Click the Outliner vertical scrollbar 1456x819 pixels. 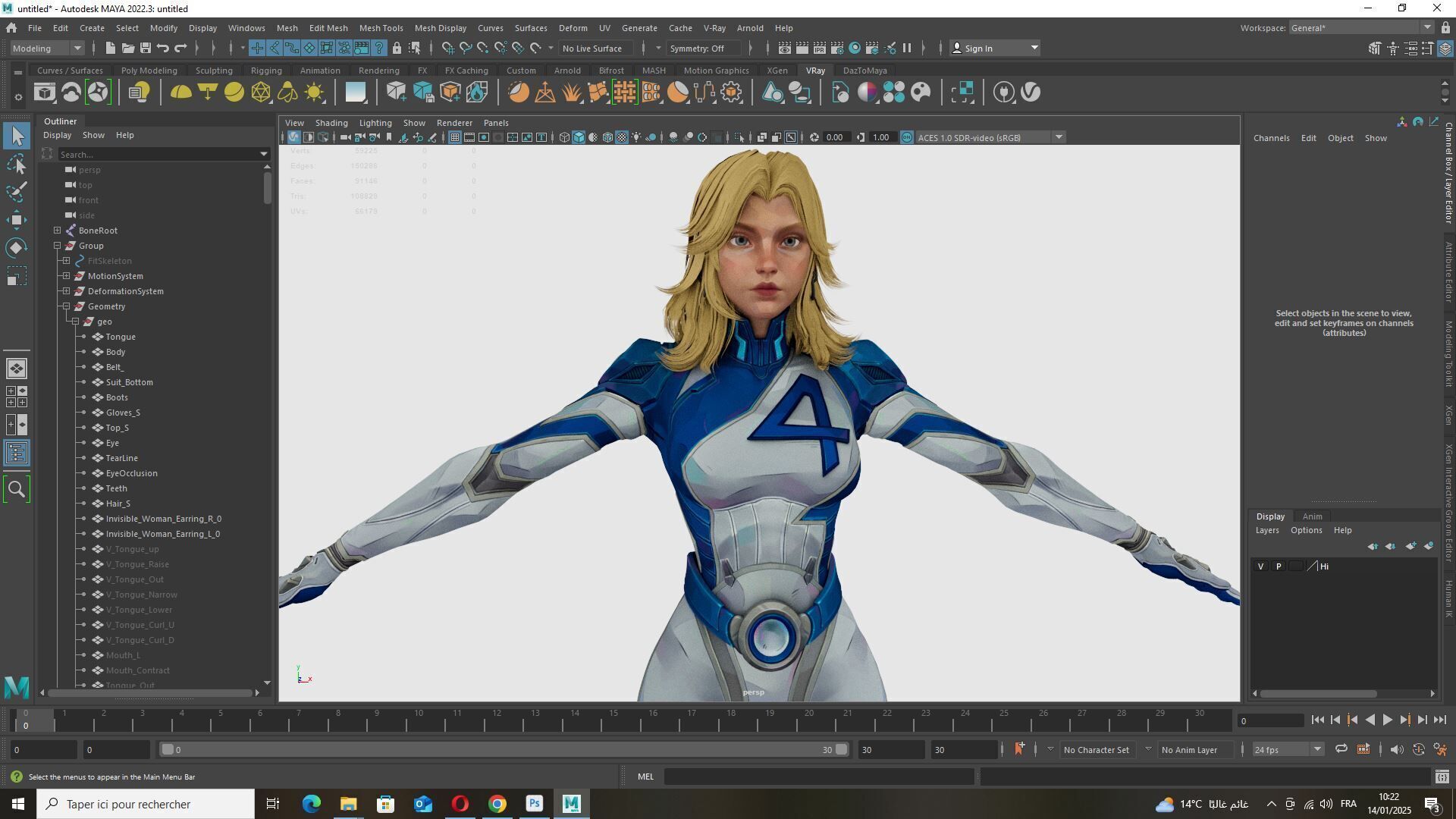click(x=267, y=187)
